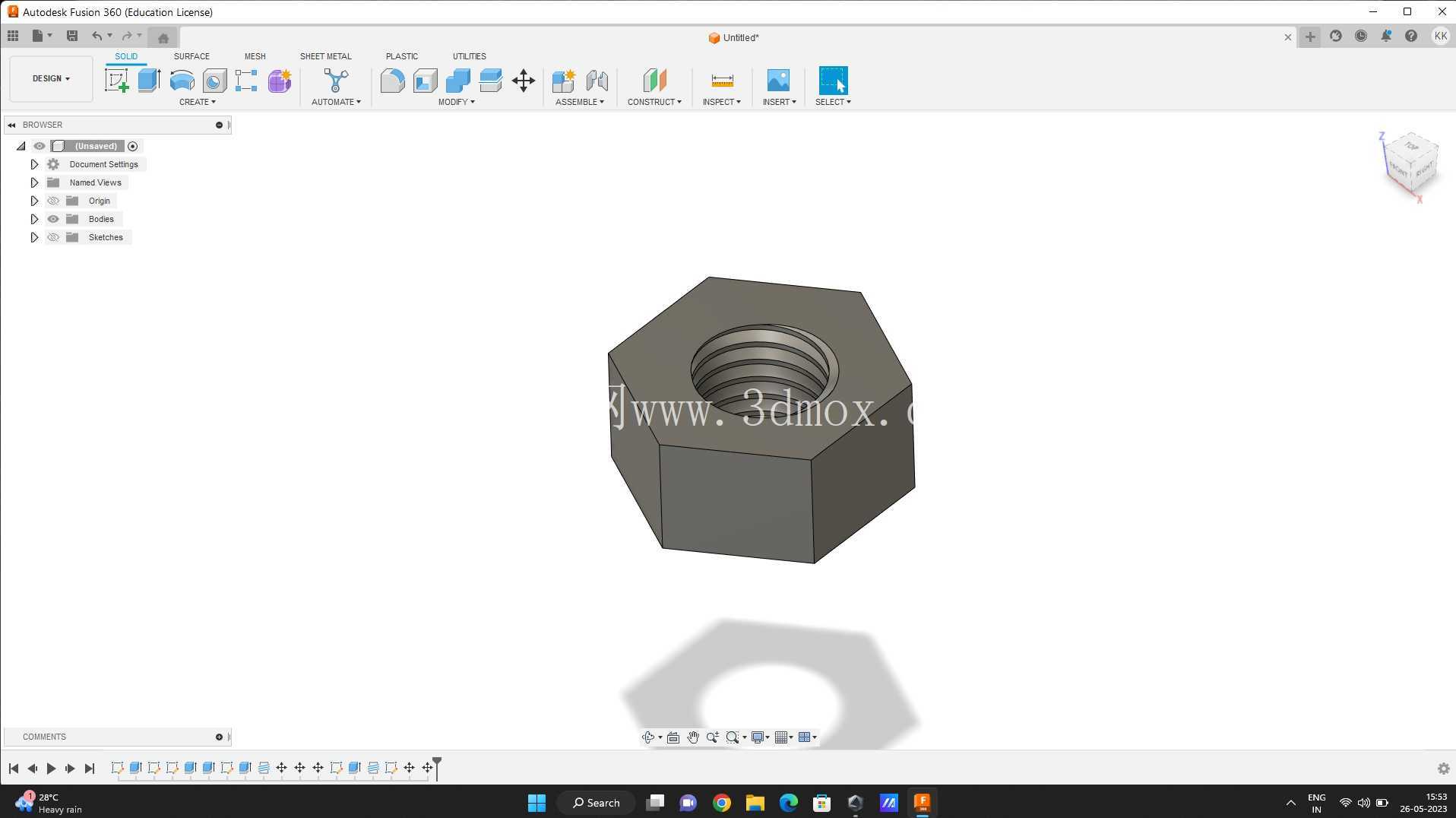Expand the Document Settings node
Viewport: 1456px width, 818px height.
[34, 164]
